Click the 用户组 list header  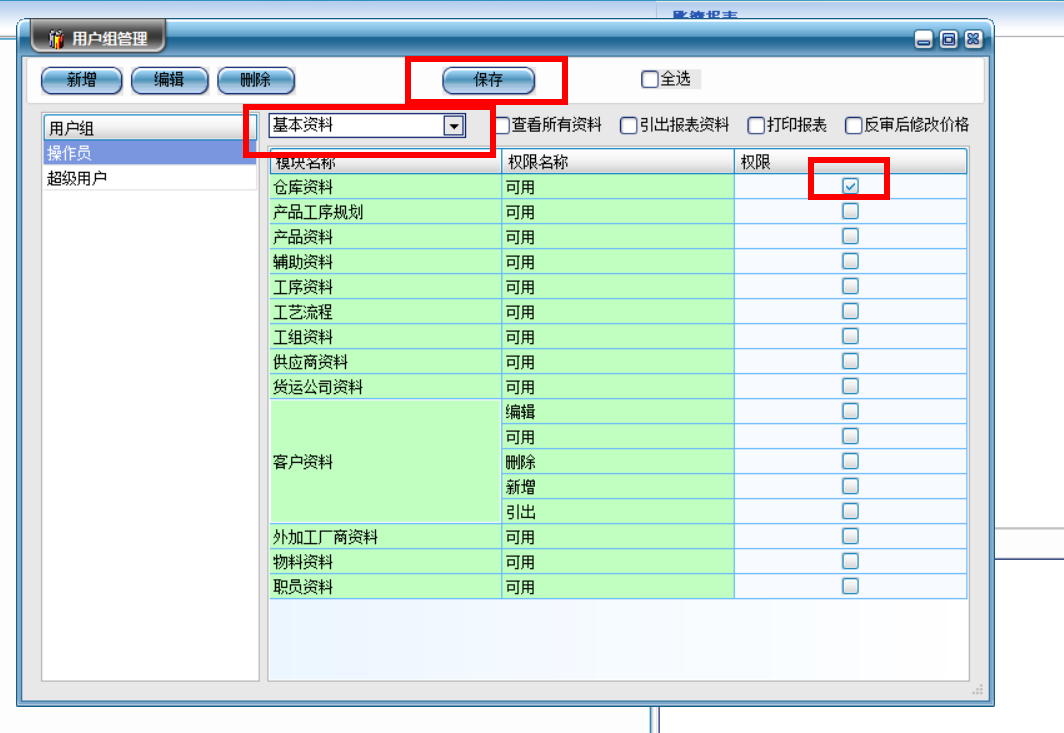[x=150, y=128]
